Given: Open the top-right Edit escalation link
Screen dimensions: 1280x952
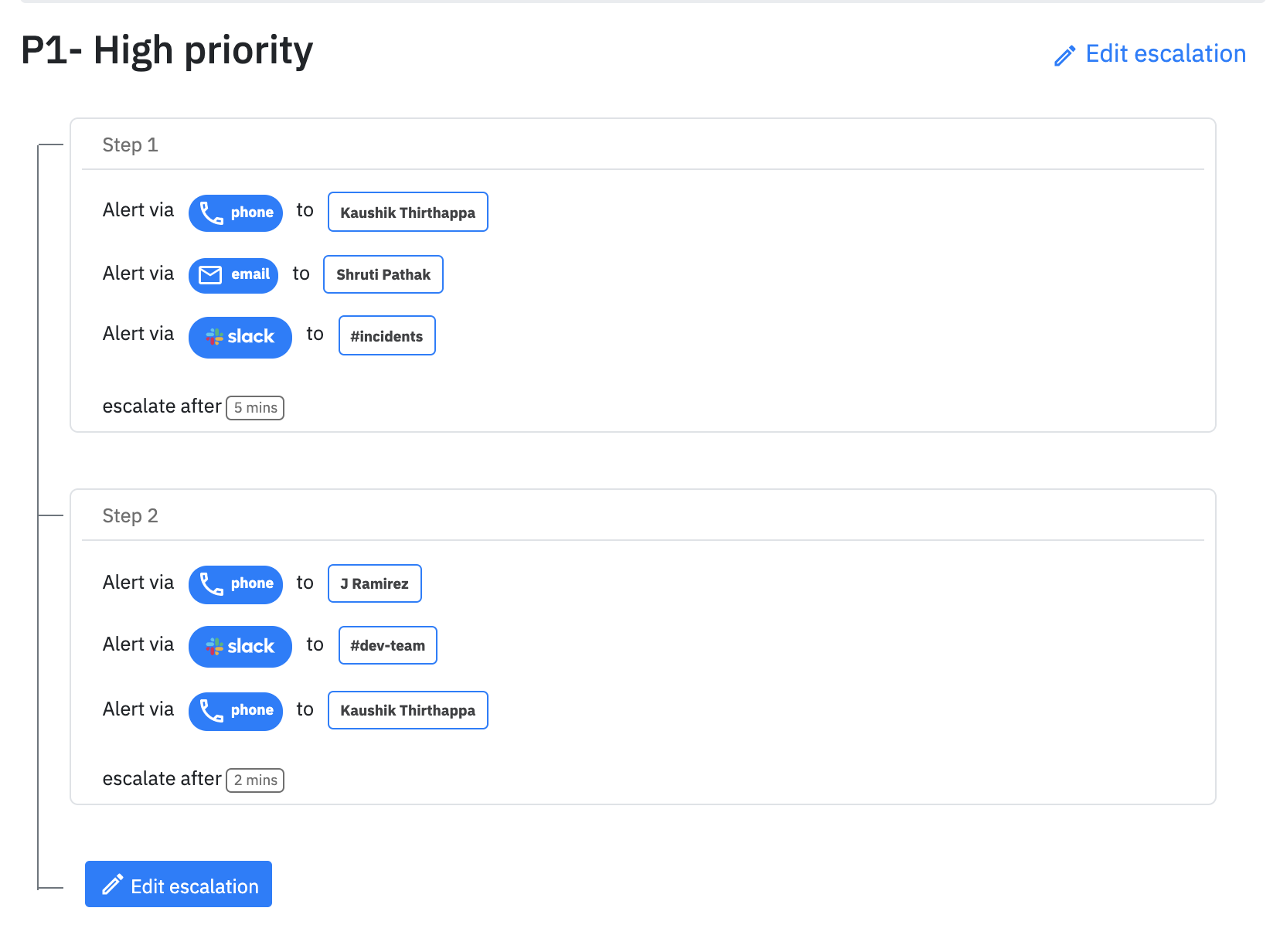Looking at the screenshot, I should 1149,54.
